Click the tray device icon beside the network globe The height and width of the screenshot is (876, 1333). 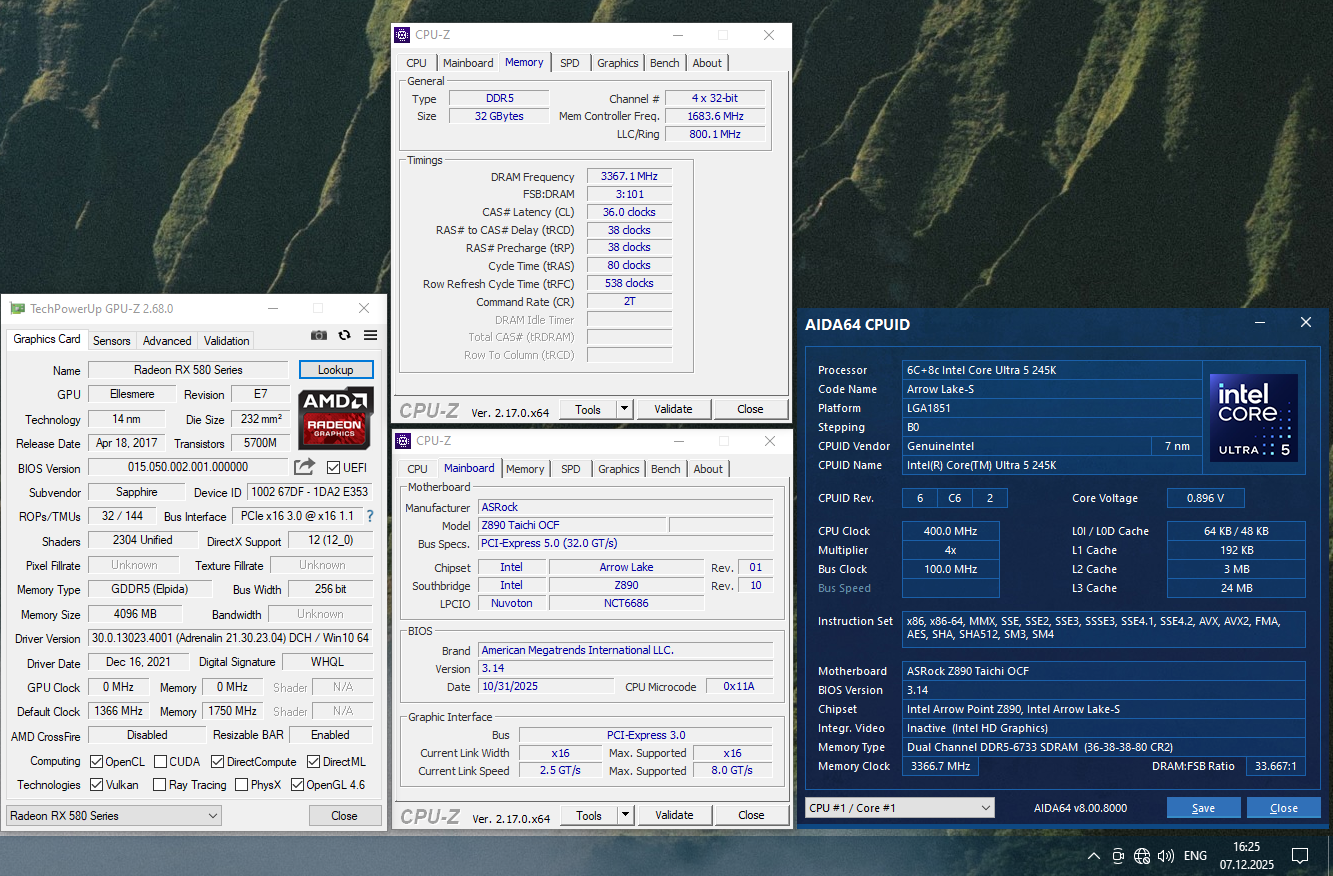point(1118,856)
